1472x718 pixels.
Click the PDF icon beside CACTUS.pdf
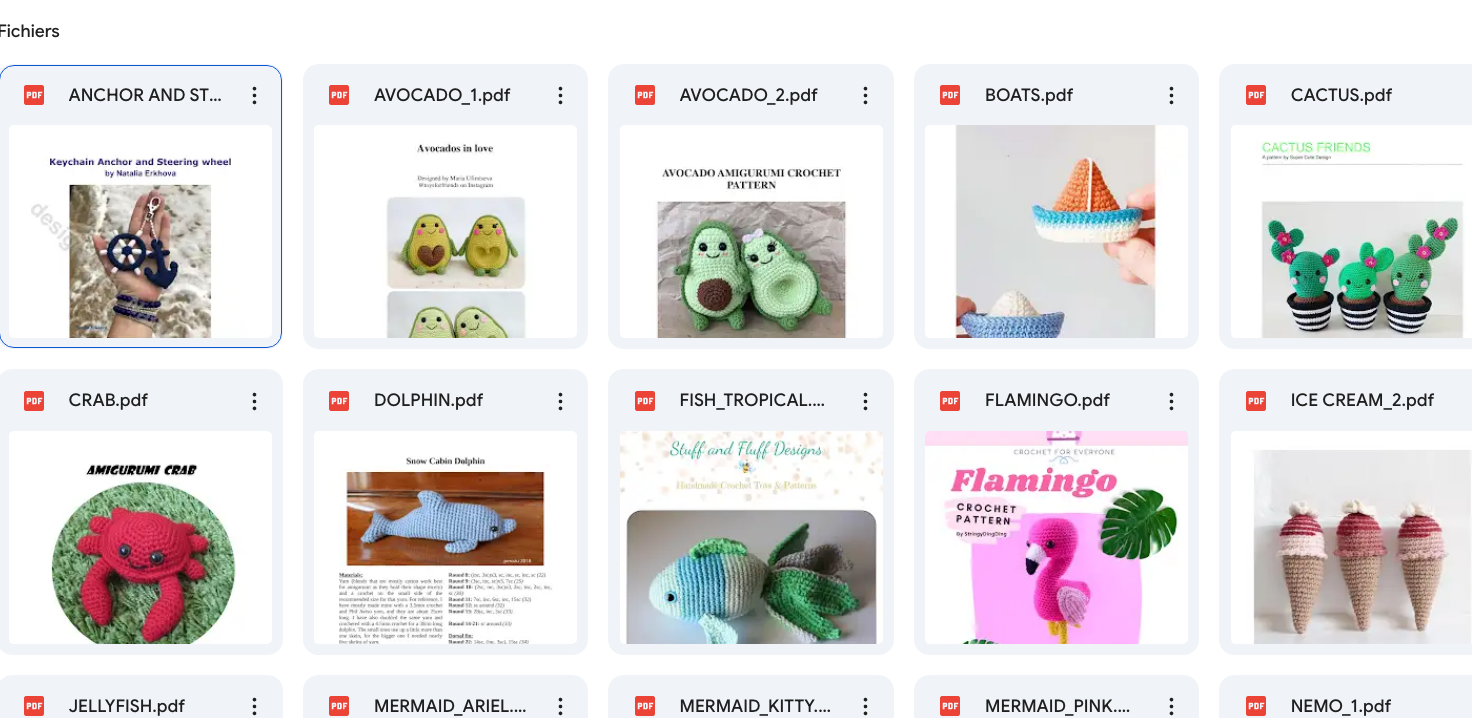pos(1255,95)
